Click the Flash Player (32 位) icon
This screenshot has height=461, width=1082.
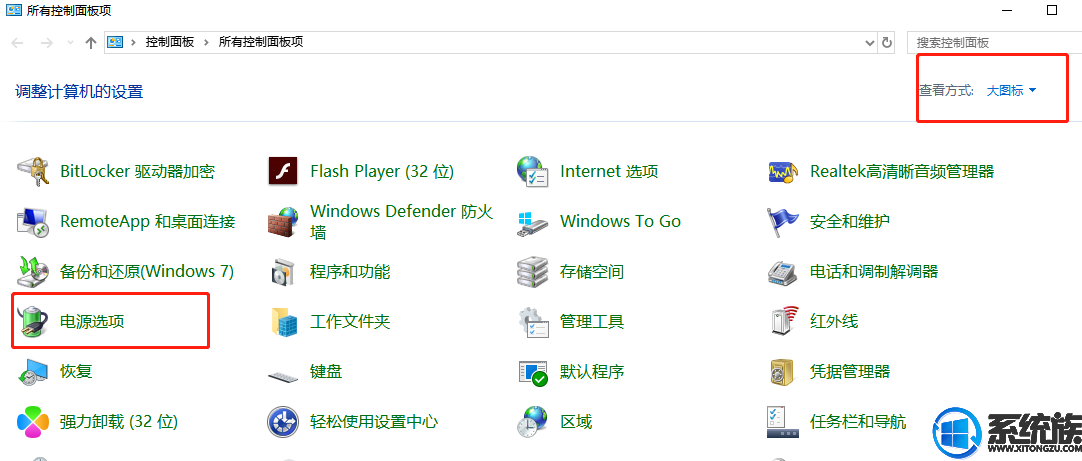pyautogui.click(x=282, y=171)
